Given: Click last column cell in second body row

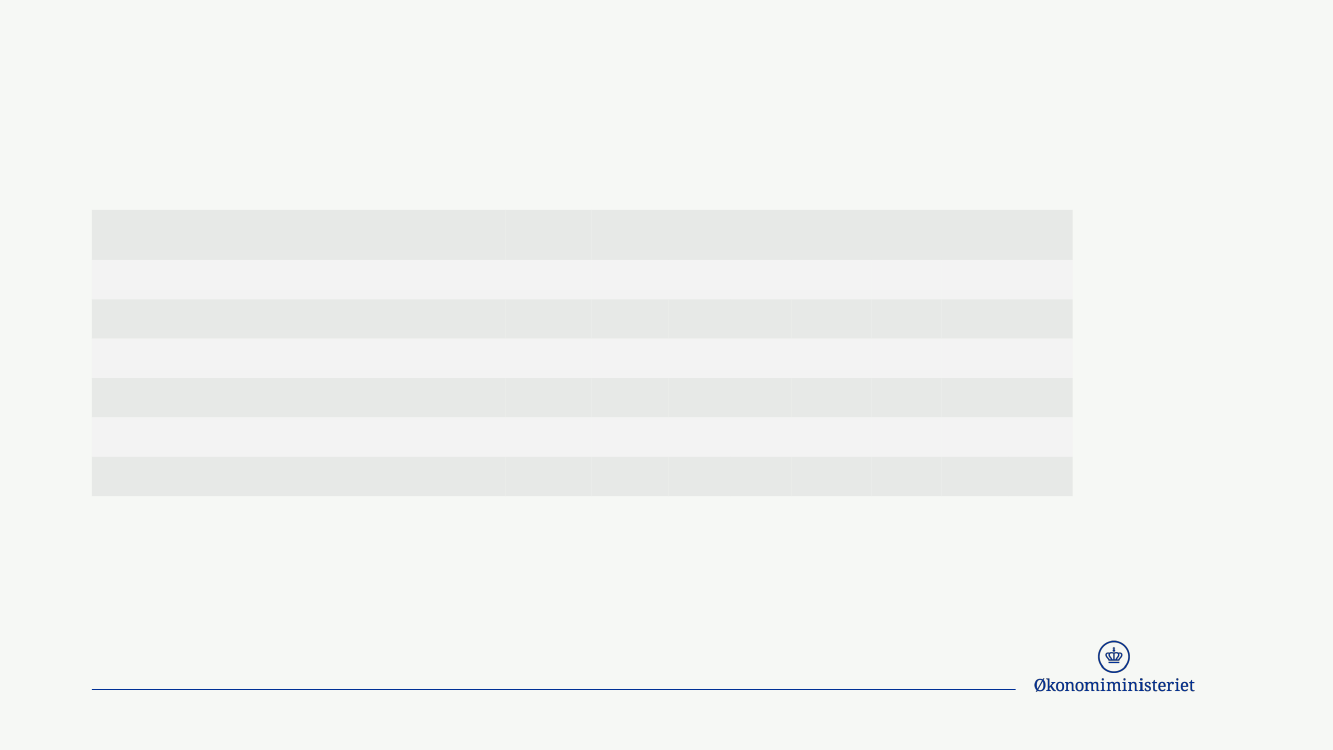Looking at the screenshot, I should pos(1006,319).
